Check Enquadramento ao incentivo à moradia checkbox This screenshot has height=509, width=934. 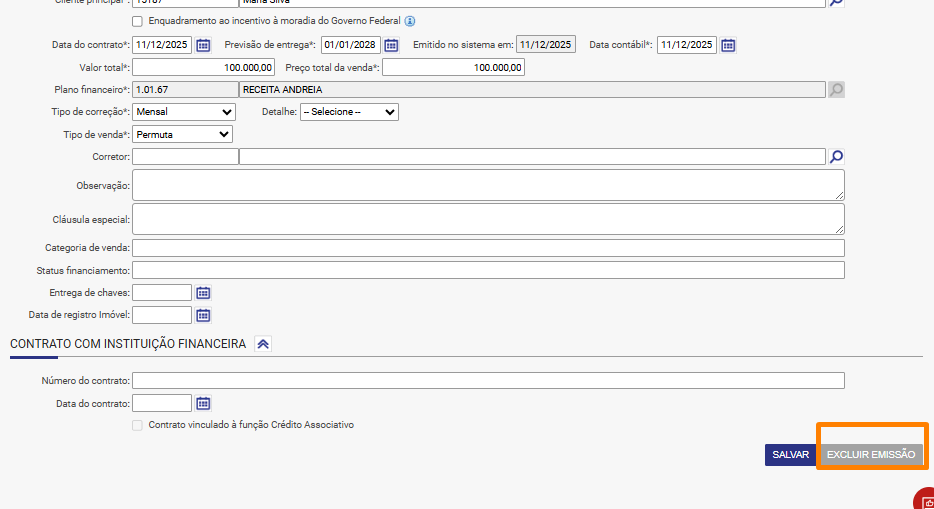pyautogui.click(x=138, y=21)
